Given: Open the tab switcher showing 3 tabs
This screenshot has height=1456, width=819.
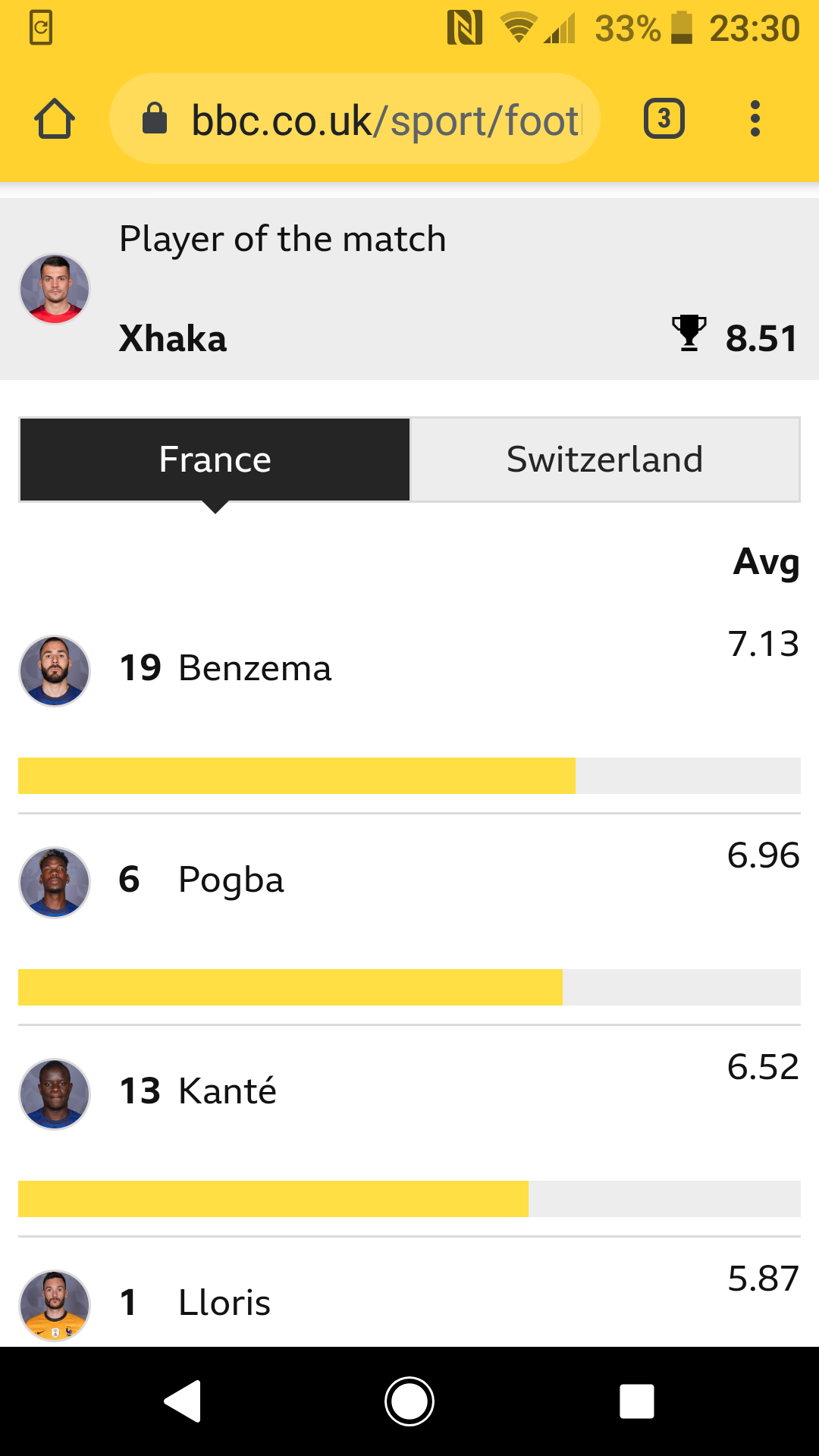Looking at the screenshot, I should point(664,119).
